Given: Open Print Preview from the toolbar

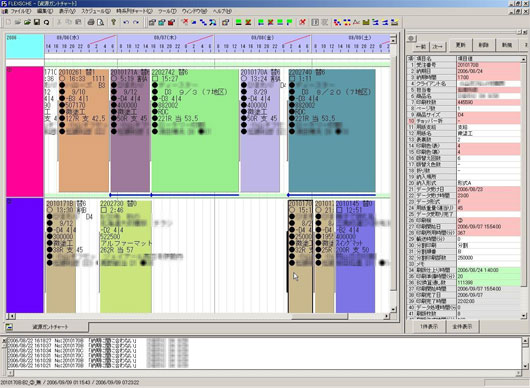Looking at the screenshot, I should pyautogui.click(x=100, y=22).
